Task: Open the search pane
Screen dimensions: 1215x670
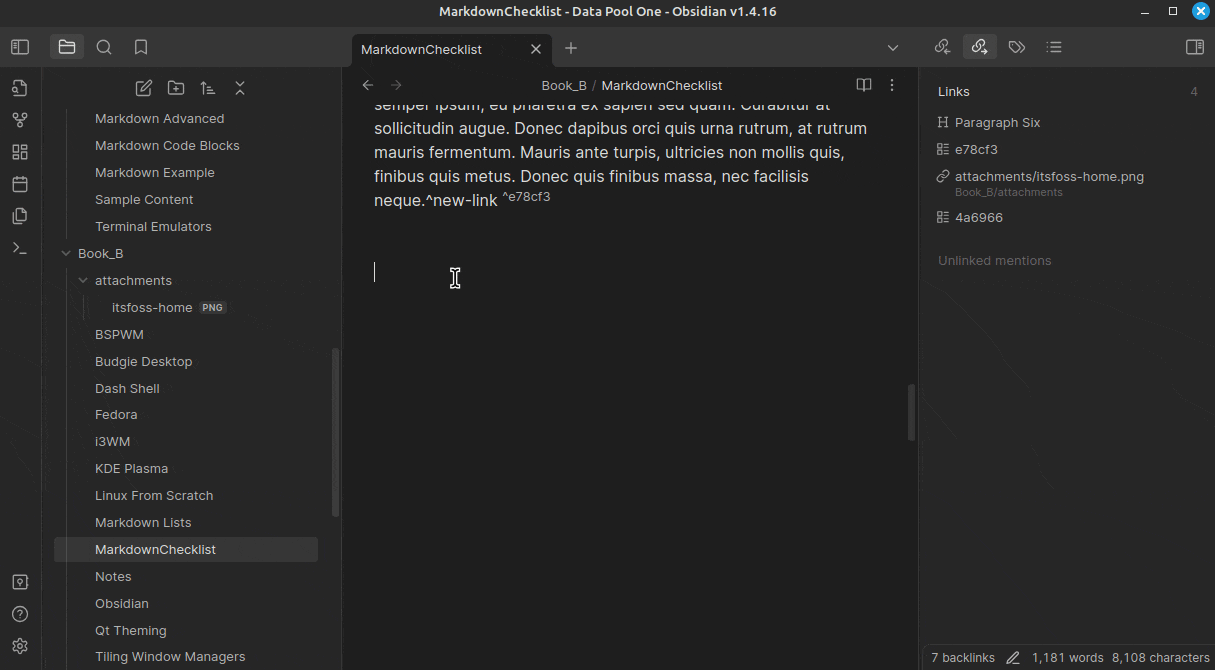Action: tap(104, 47)
